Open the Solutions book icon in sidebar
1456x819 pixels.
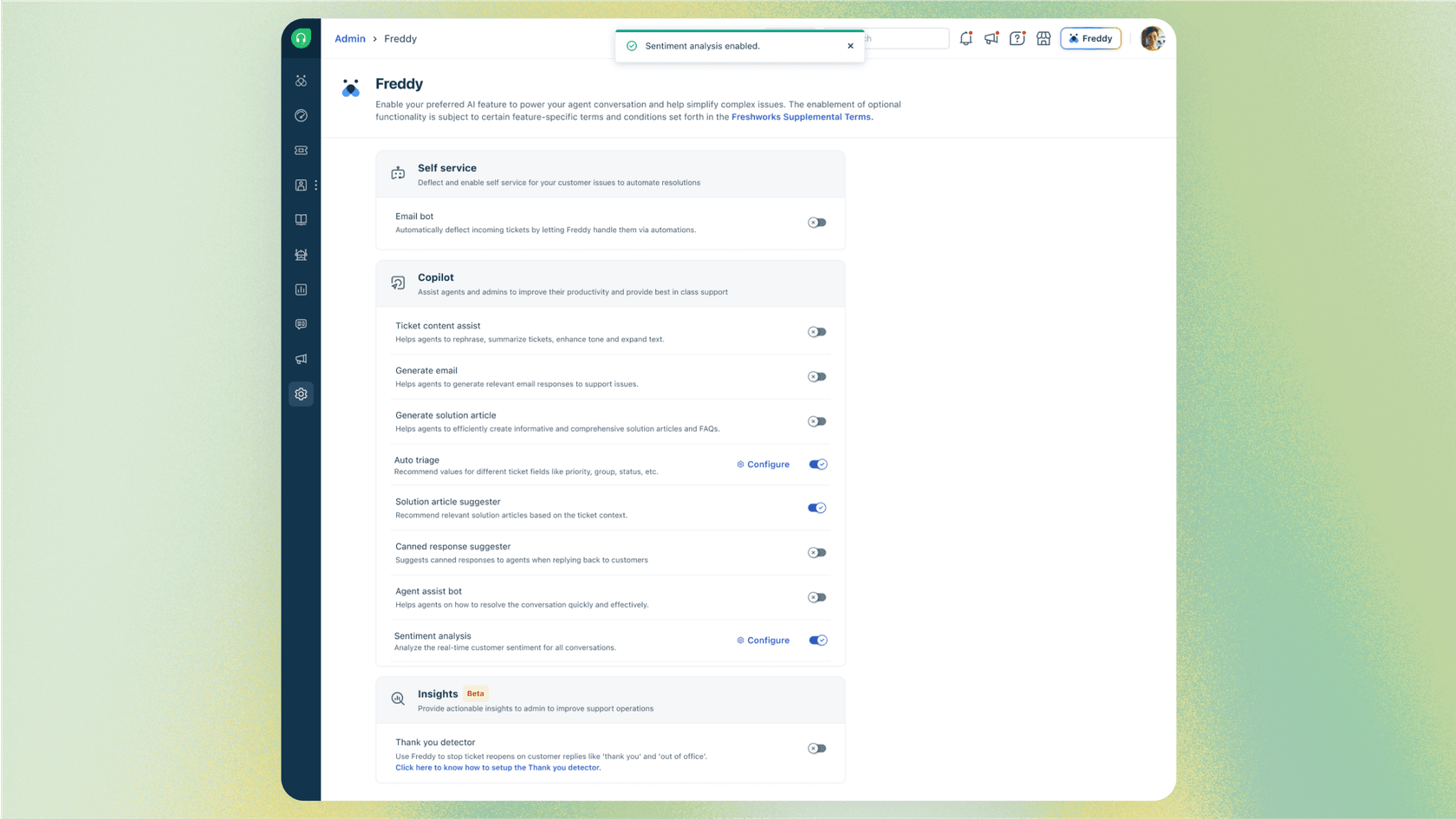pos(301,220)
